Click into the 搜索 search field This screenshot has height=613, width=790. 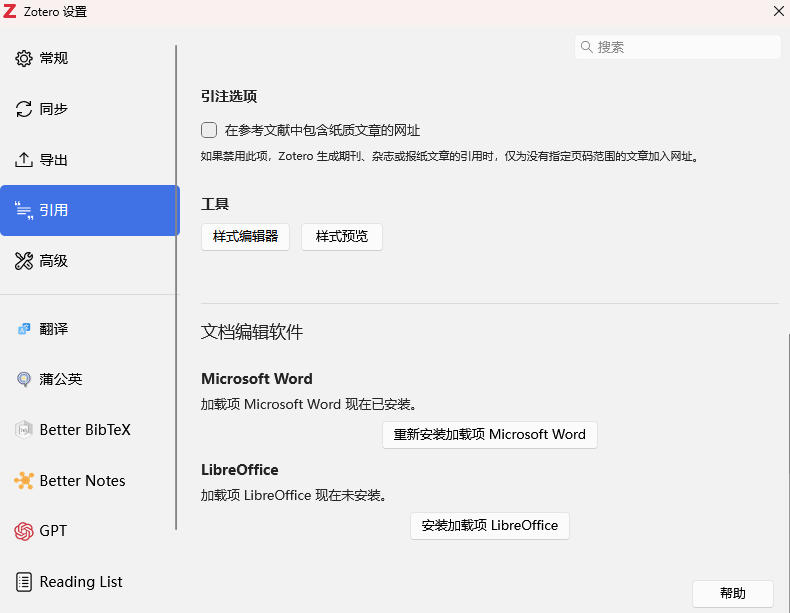pyautogui.click(x=678, y=47)
